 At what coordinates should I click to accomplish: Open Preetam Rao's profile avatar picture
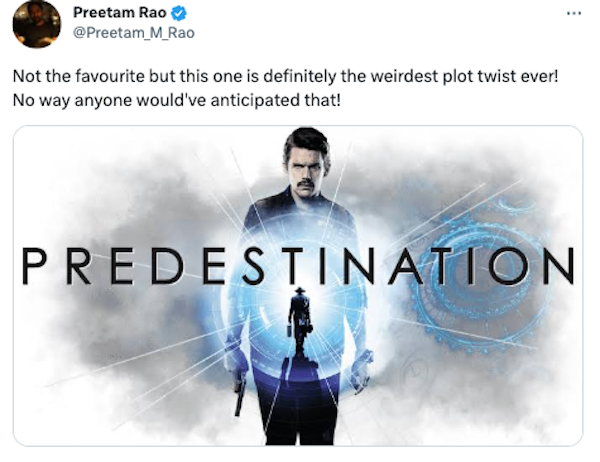coord(36,24)
